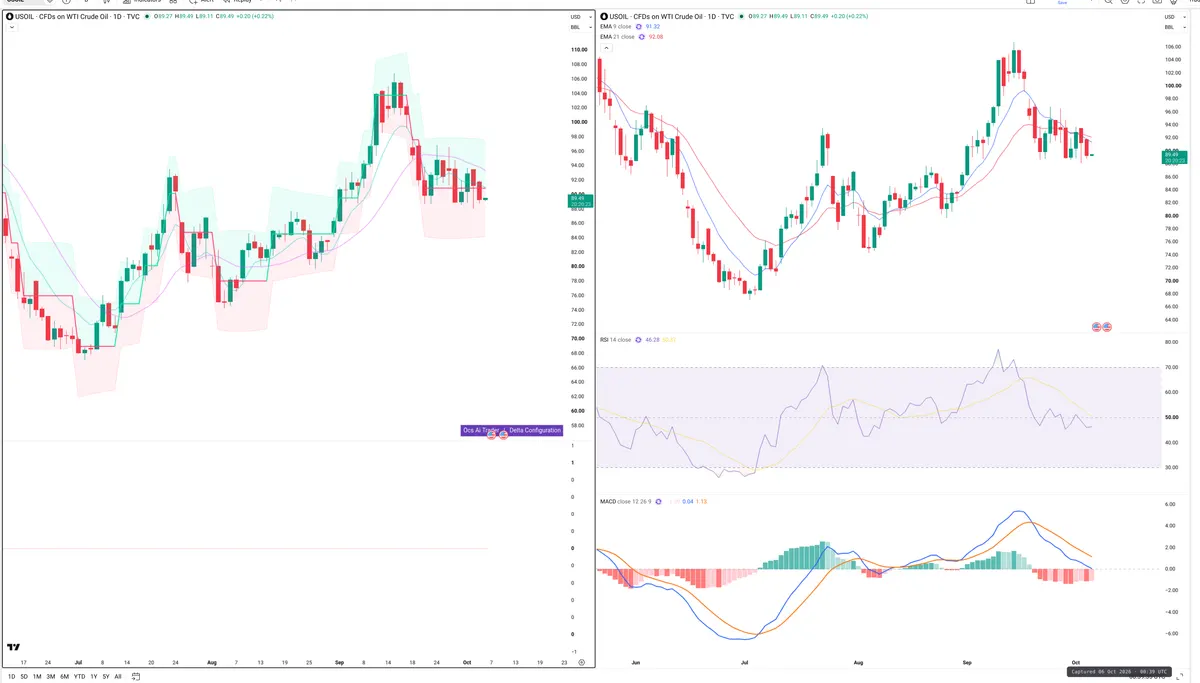Click RSI value 46.28
The width and height of the screenshot is (1200, 683).
[x=654, y=340]
